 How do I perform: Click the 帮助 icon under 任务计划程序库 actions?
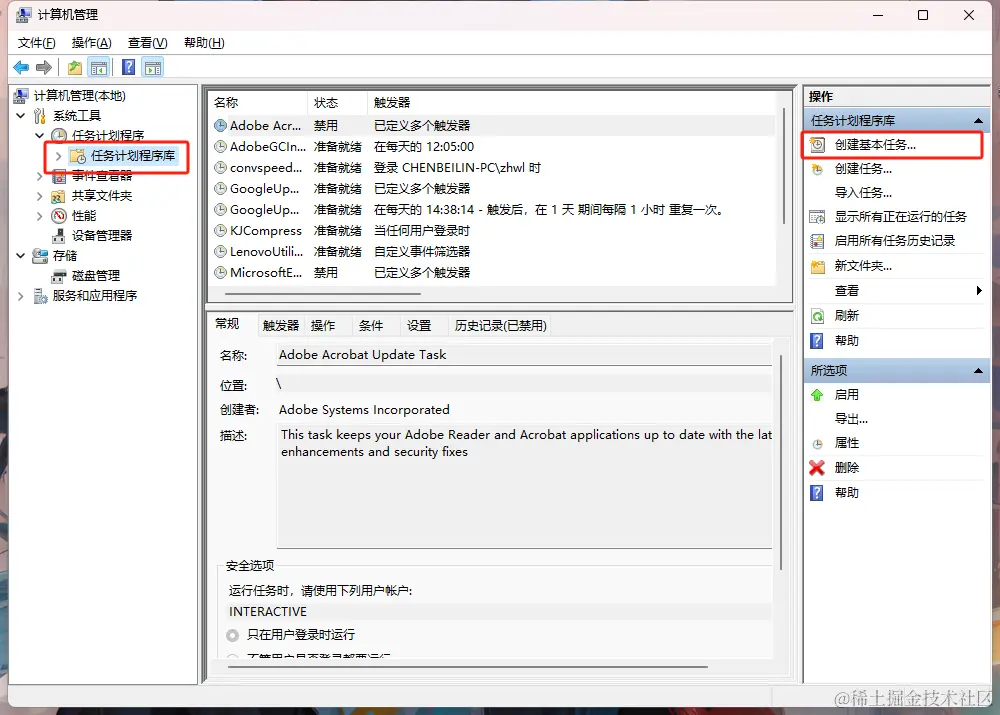click(817, 341)
